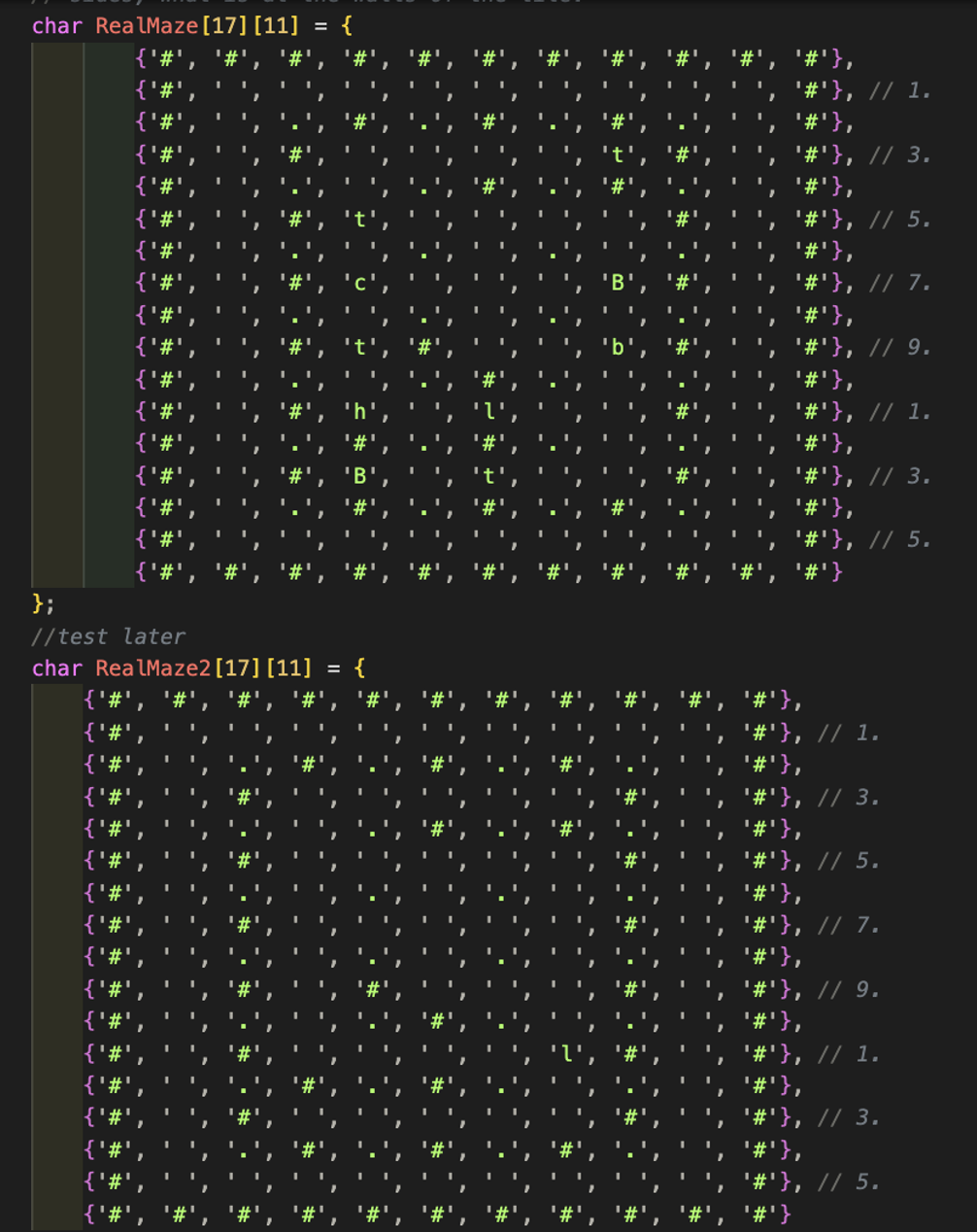Click the "//test later" comment

click(108, 636)
